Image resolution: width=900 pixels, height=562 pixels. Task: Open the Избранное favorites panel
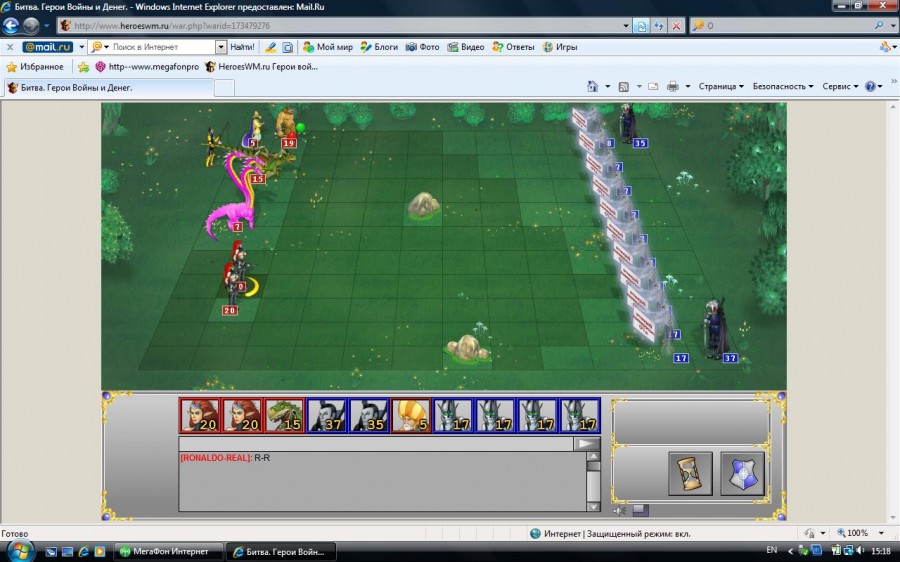35,67
